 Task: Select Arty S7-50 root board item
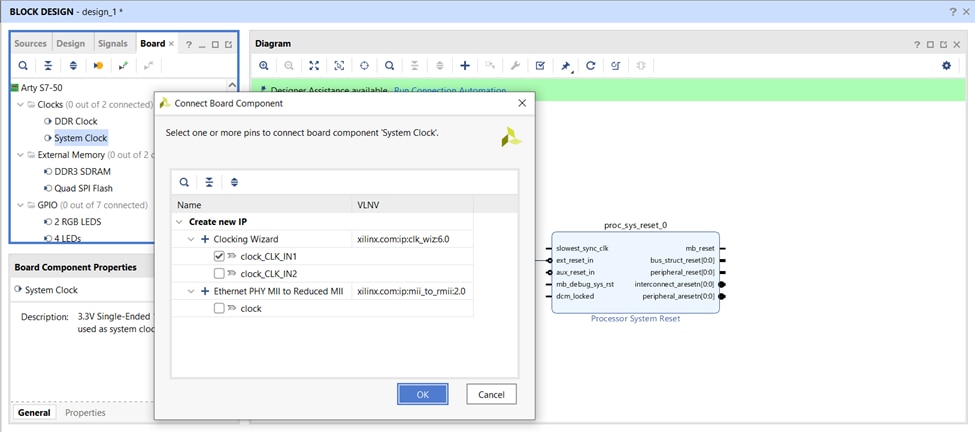(42, 88)
